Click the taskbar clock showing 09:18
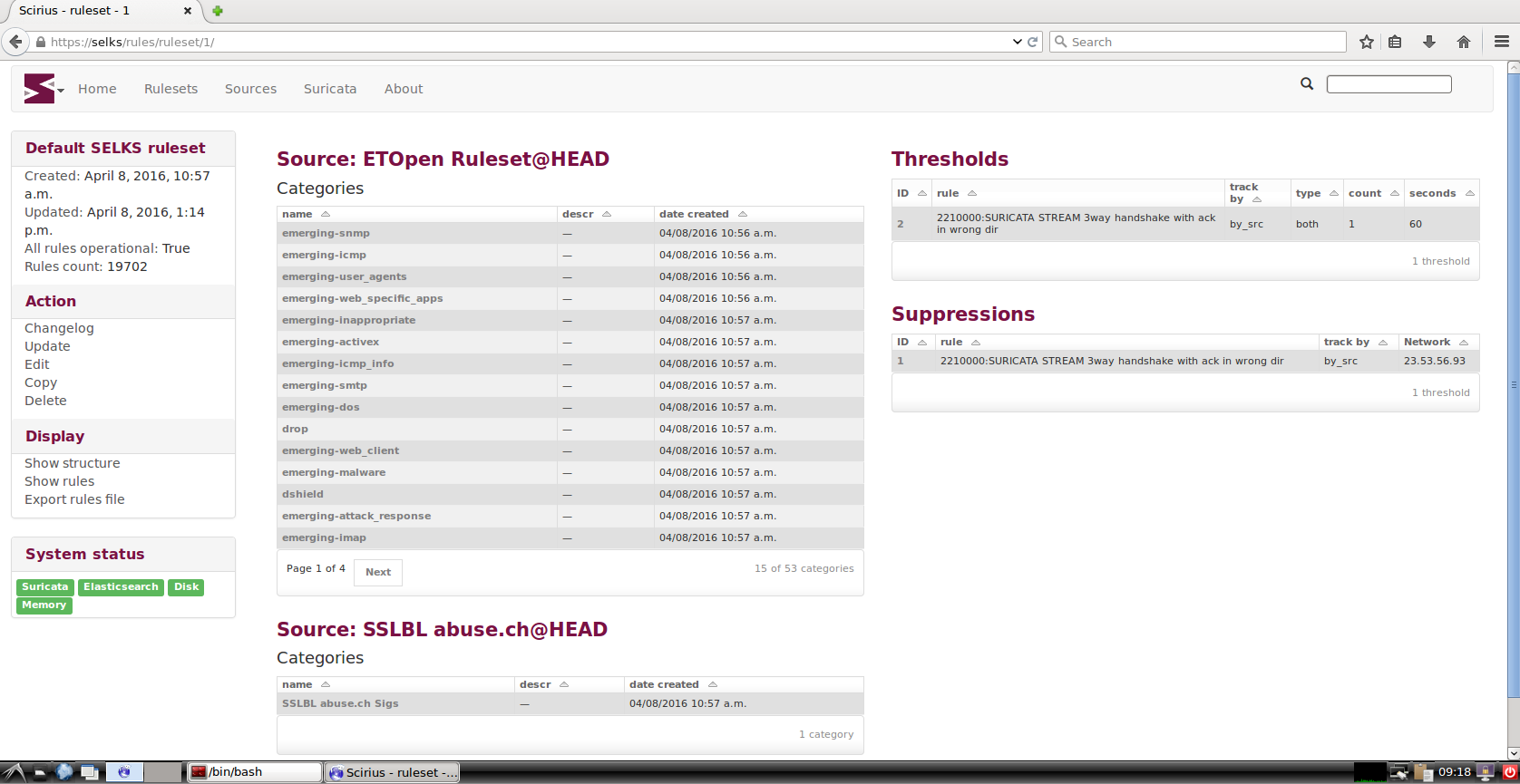This screenshot has height=784, width=1520. (1455, 772)
